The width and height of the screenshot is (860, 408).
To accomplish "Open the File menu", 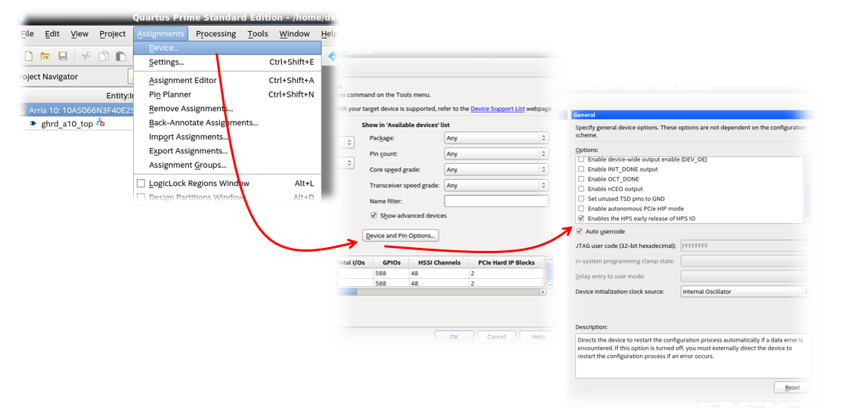I will (x=27, y=34).
